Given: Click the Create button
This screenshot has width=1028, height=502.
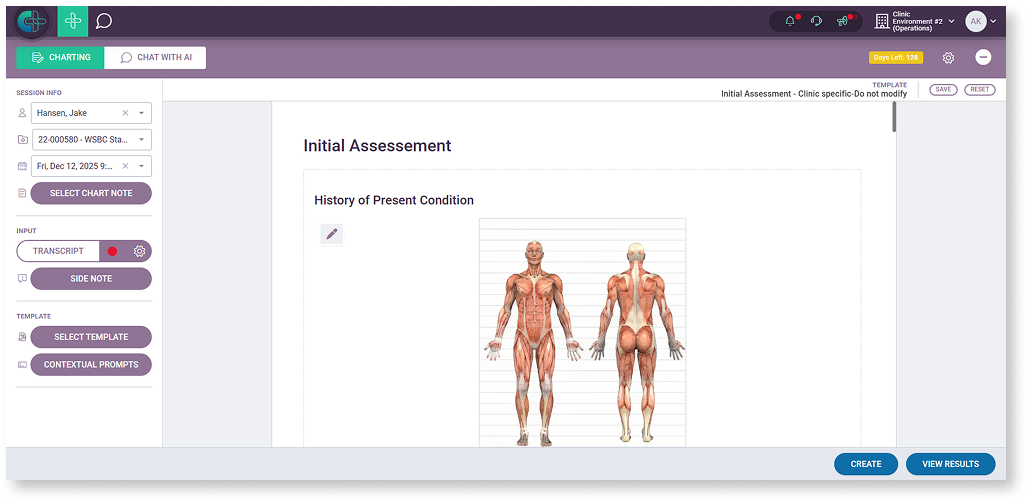Looking at the screenshot, I should click(866, 464).
